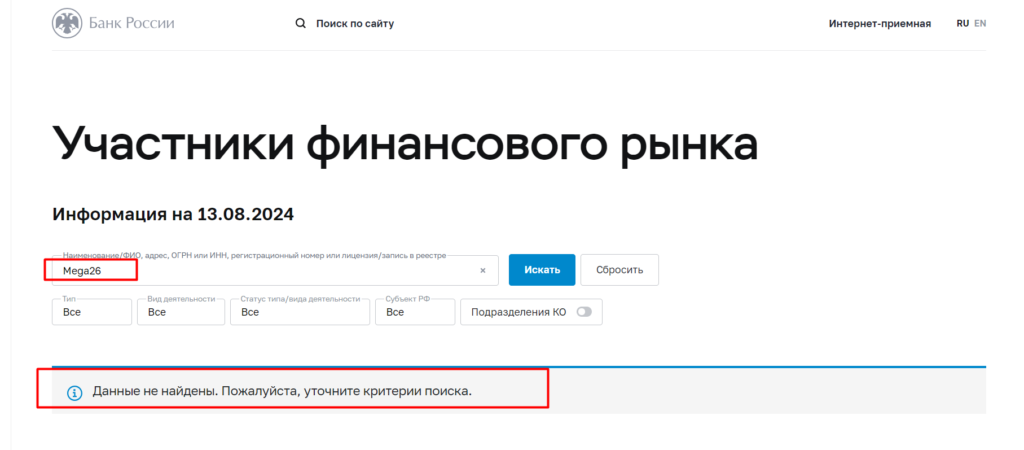Toggle the Подразделения КО switch
Viewport: 1024px width, 450px height.
click(x=584, y=312)
